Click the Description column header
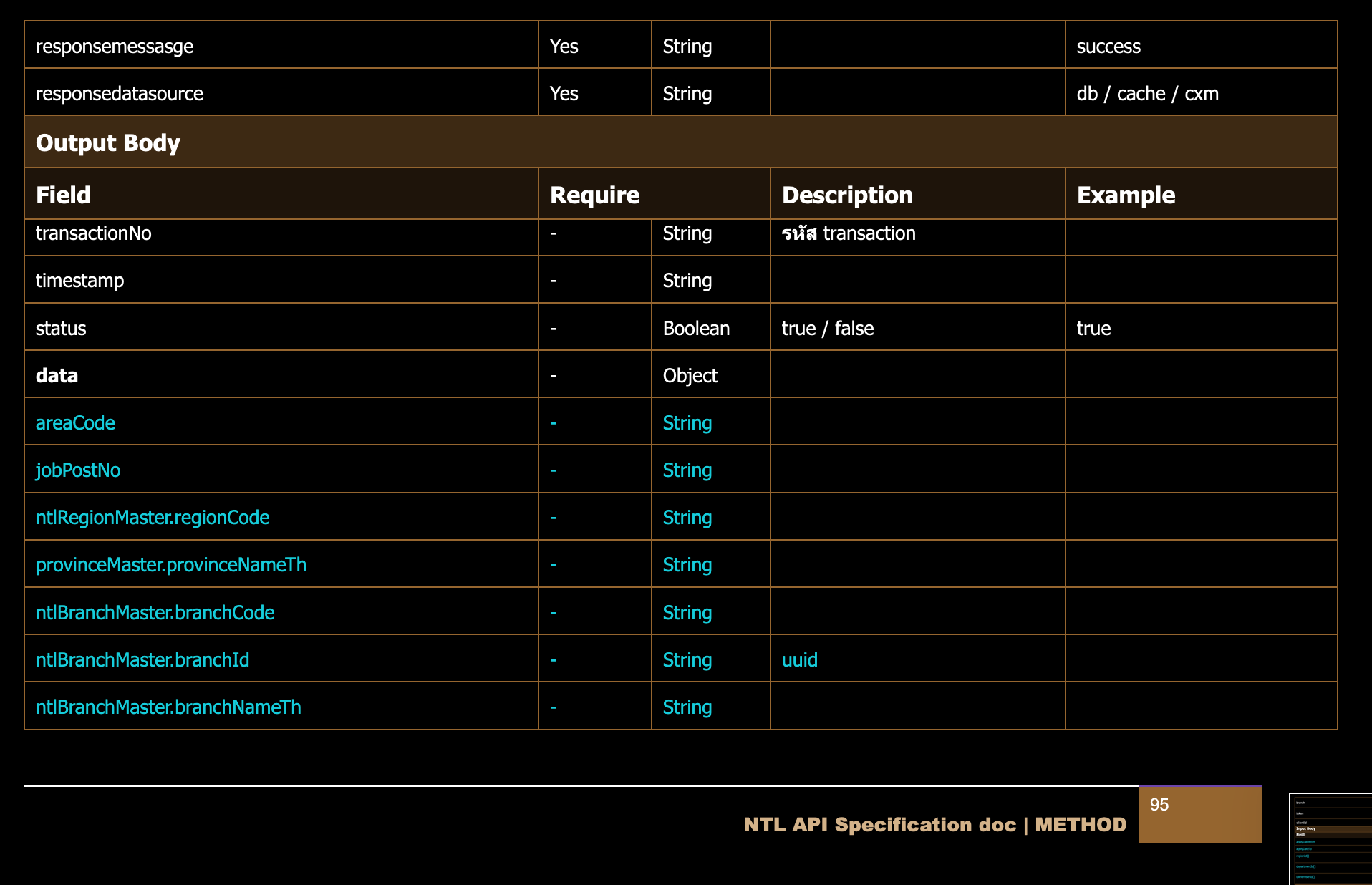Screen dimensions: 1372x885 (x=847, y=195)
